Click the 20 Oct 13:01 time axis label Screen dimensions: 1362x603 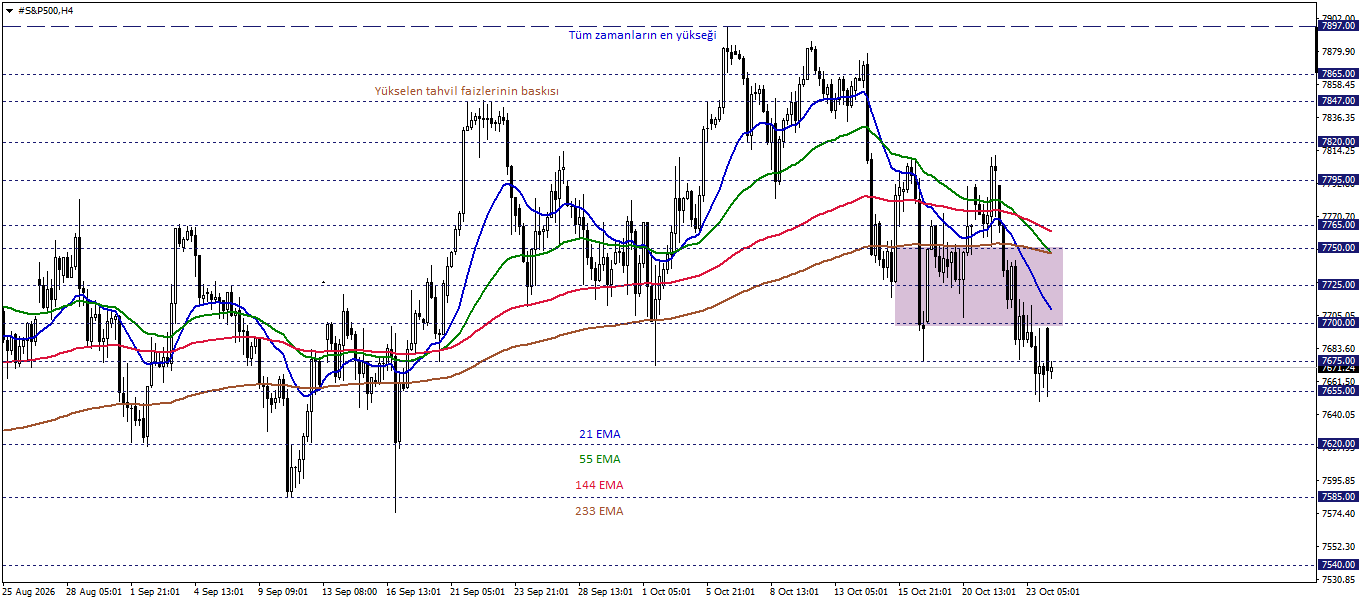click(x=990, y=592)
